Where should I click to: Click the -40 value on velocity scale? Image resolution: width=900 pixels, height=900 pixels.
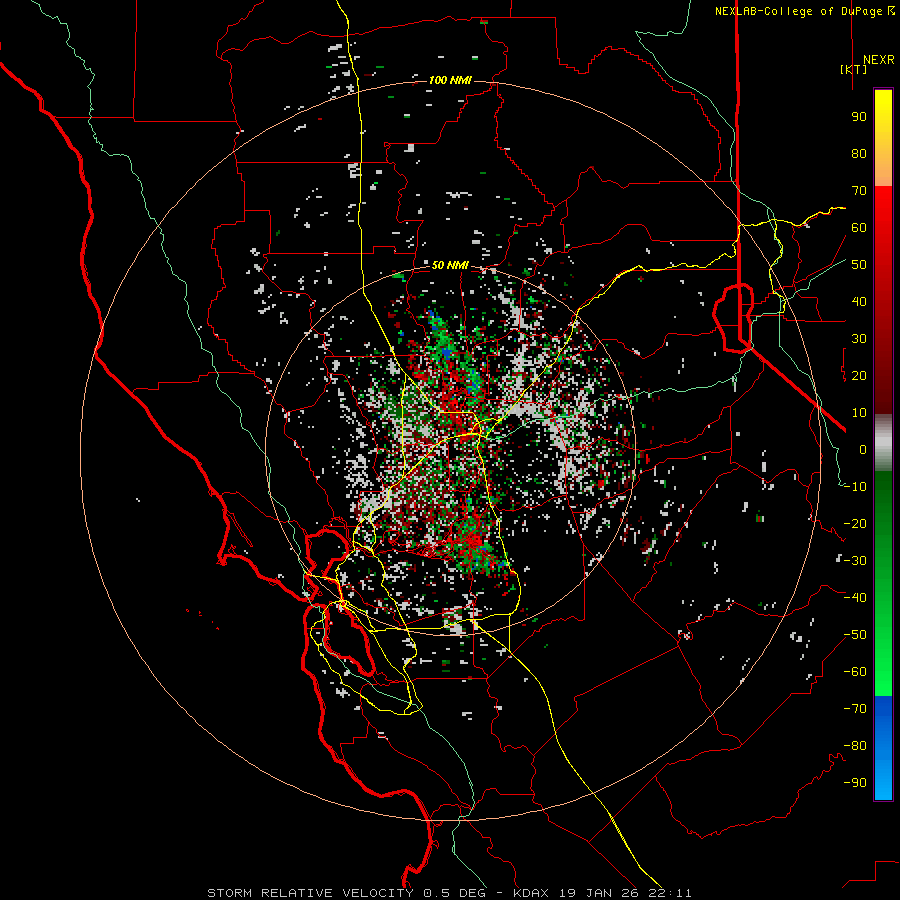click(x=855, y=598)
